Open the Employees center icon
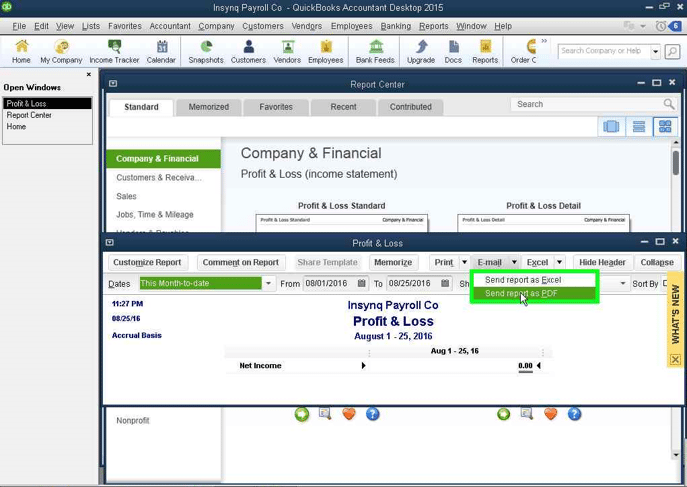Viewport: 687px width, 487px height. click(326, 51)
